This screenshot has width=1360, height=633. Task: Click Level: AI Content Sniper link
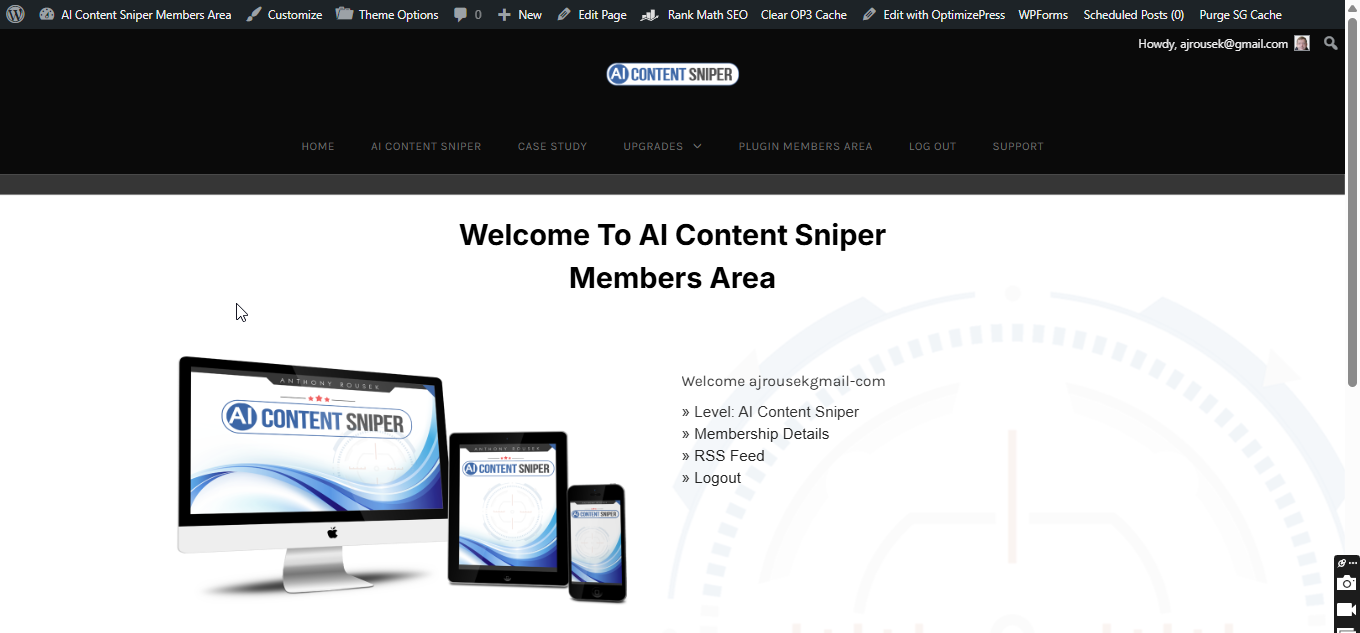point(776,412)
